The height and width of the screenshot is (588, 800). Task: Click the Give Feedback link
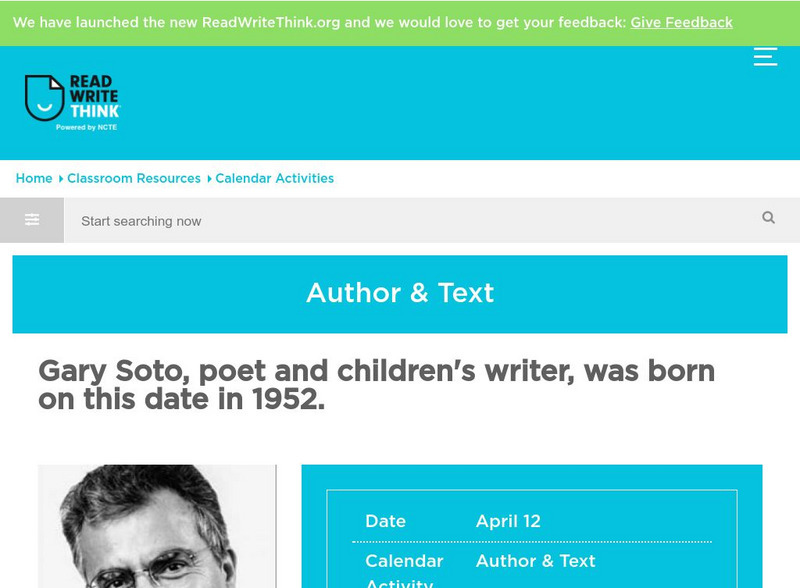coord(681,22)
